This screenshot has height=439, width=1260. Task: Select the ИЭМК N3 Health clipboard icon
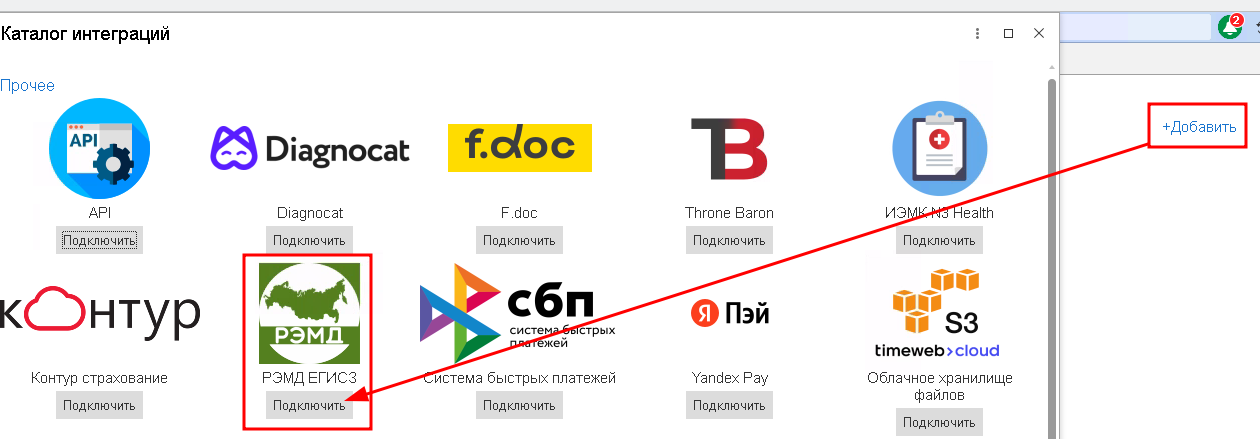939,149
